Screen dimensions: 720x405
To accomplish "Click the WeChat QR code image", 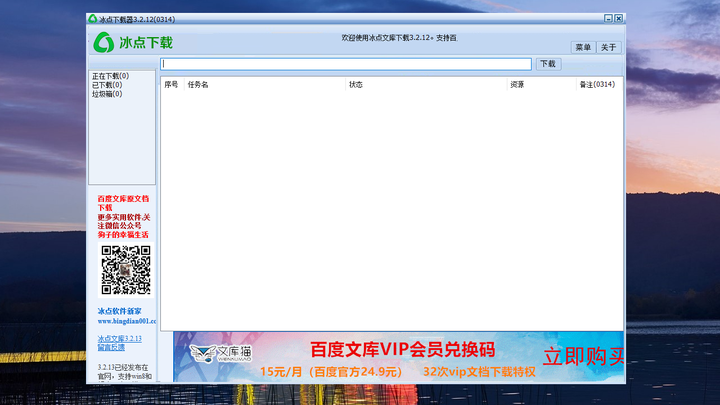I will [126, 270].
